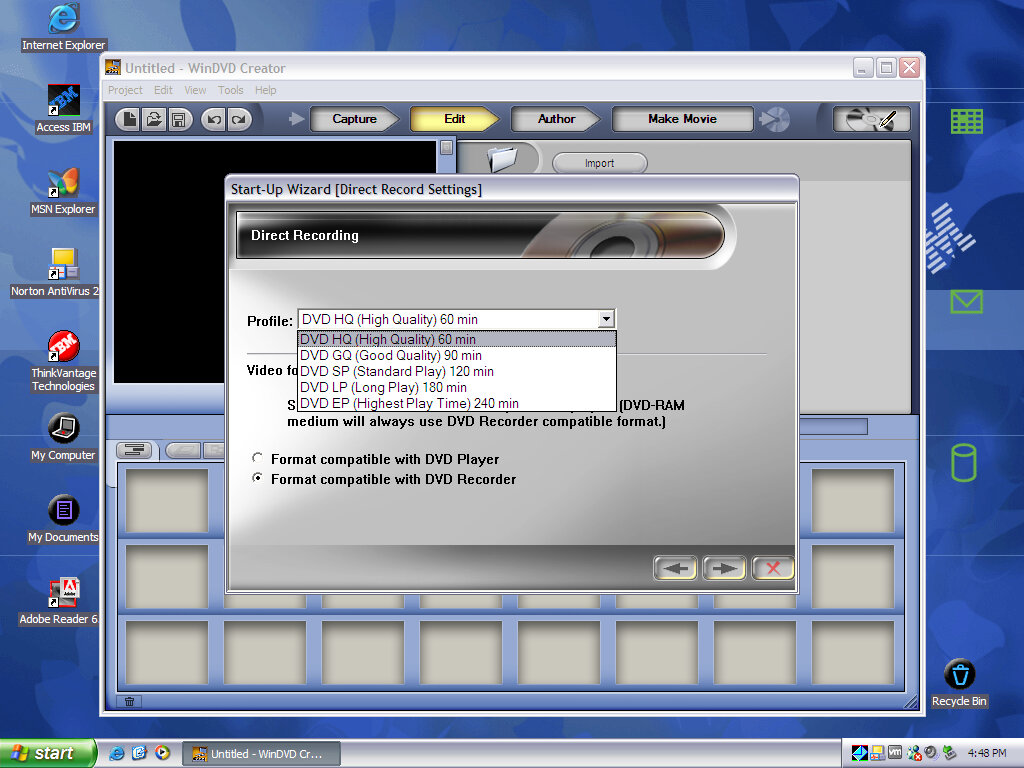1024x768 pixels.
Task: Click the trash icon below the storyboard
Action: tap(129, 701)
